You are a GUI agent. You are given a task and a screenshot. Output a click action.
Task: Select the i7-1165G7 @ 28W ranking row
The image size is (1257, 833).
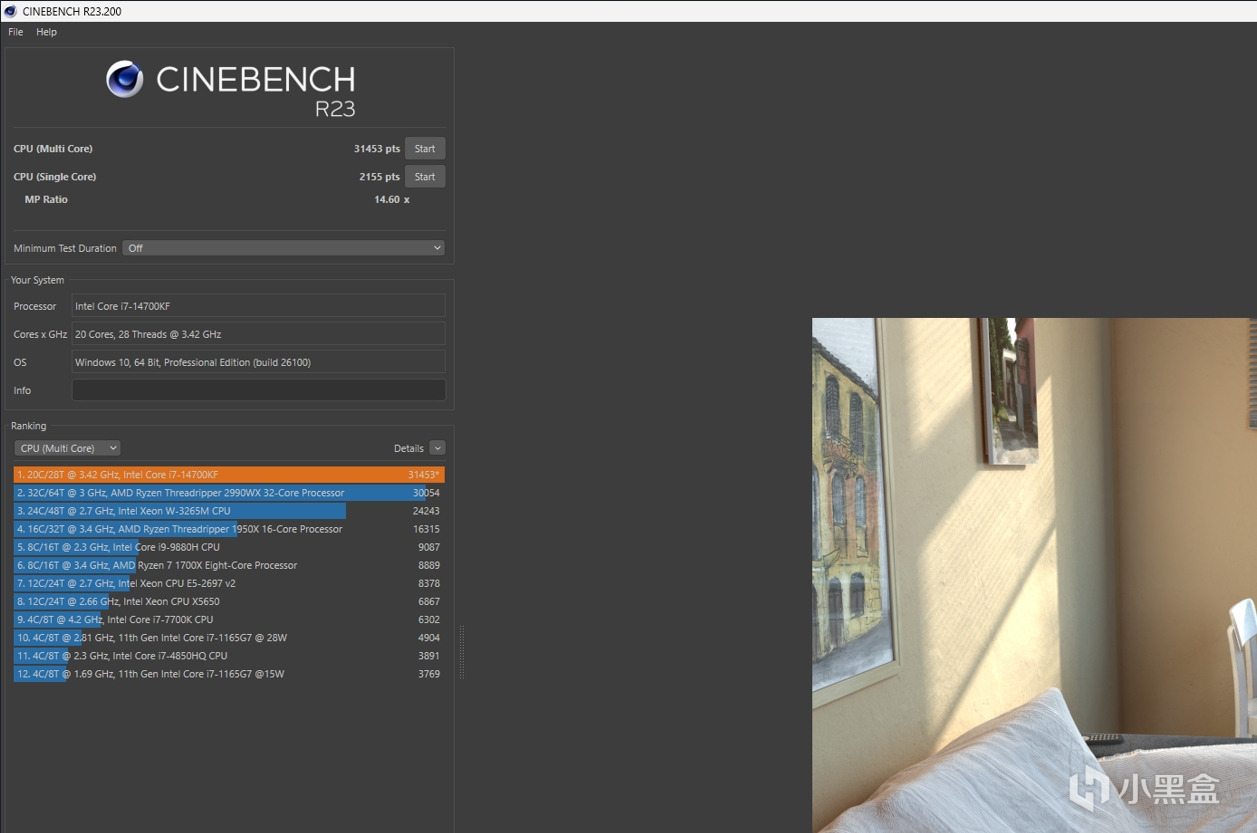229,637
